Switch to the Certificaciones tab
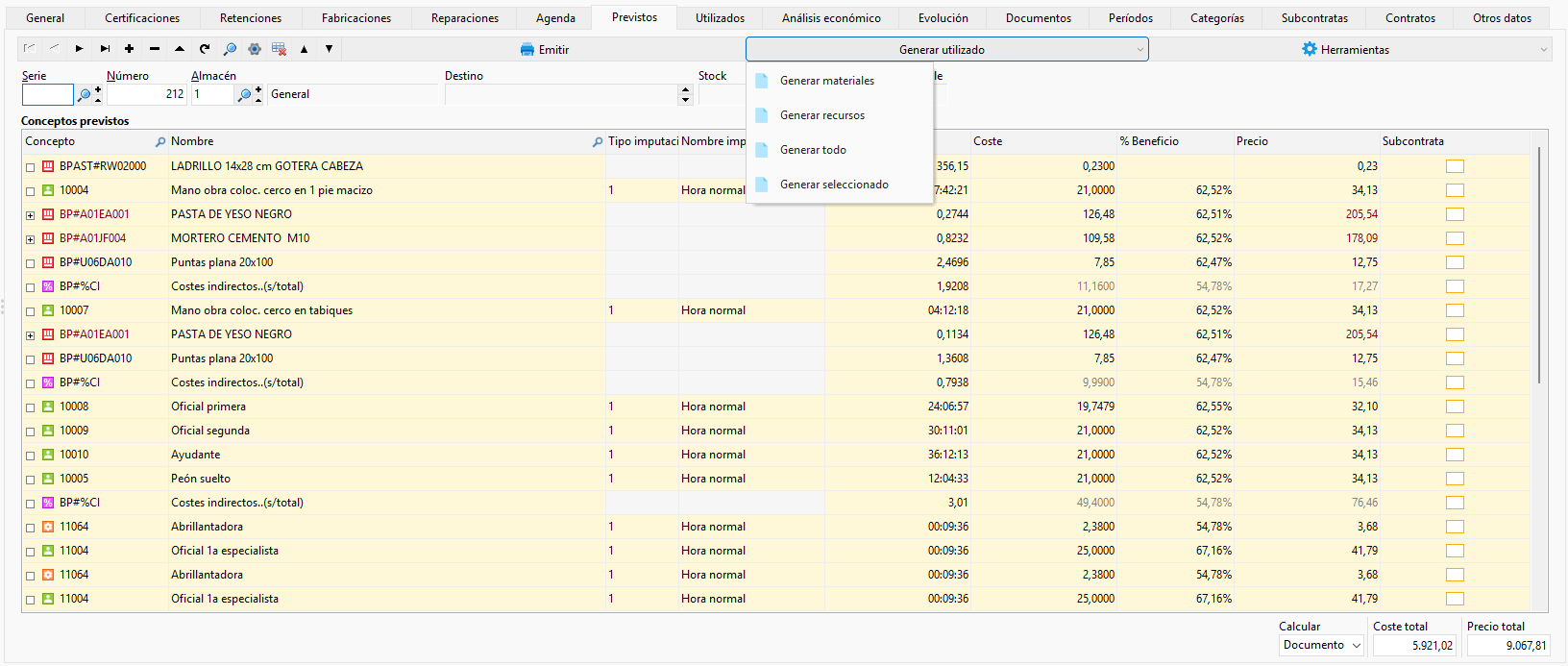Viewport: 1568px width, 666px height. tap(142, 18)
